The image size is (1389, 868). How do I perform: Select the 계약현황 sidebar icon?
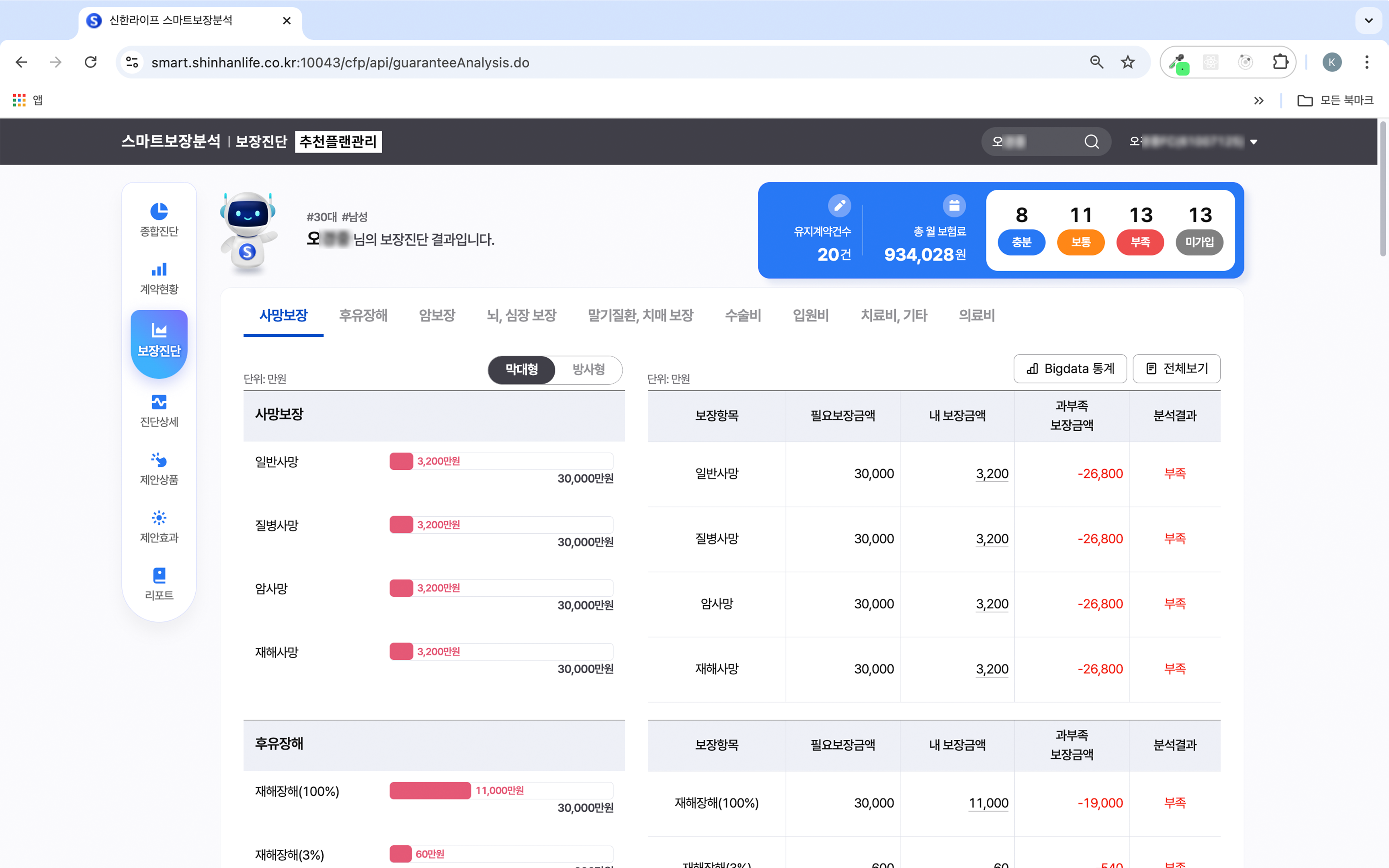pos(159,277)
